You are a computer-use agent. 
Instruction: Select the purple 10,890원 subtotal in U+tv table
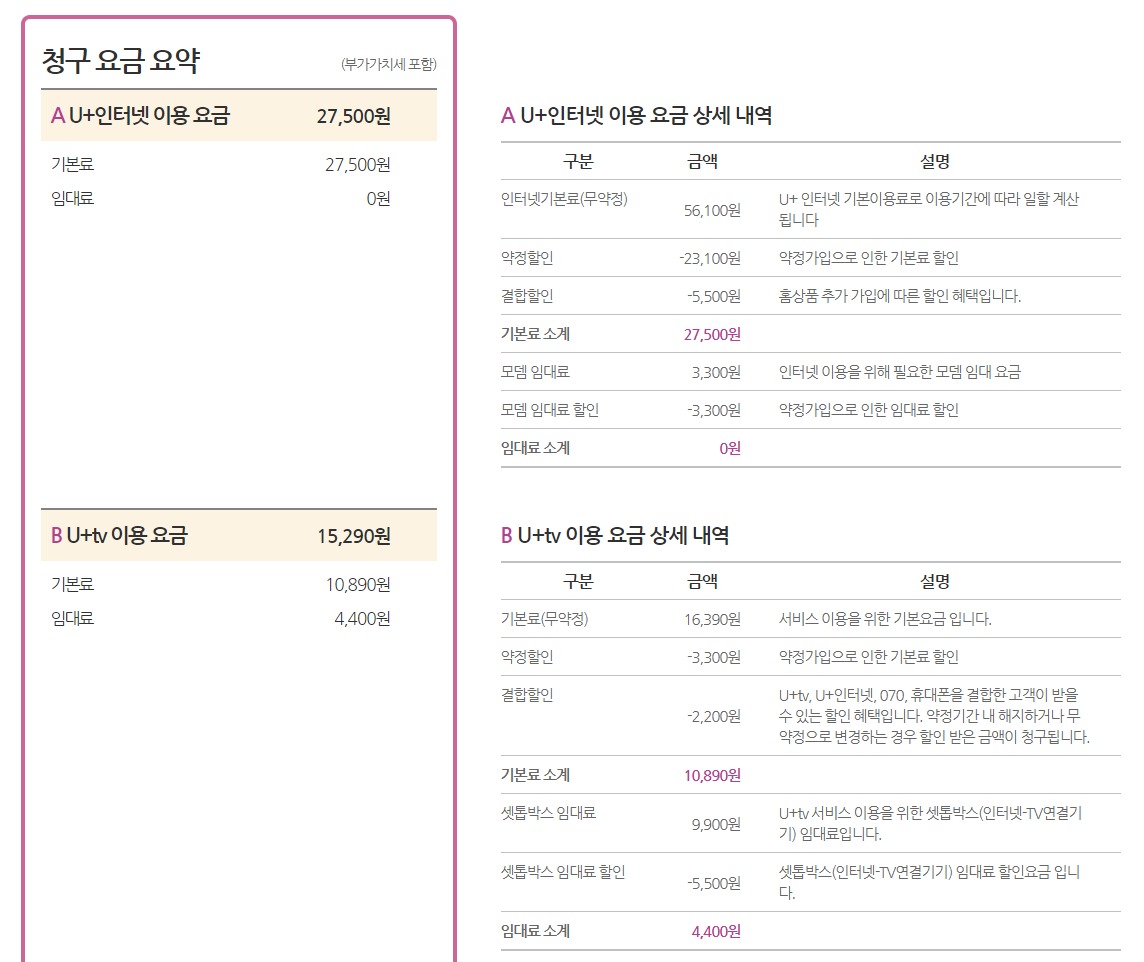[x=712, y=776]
